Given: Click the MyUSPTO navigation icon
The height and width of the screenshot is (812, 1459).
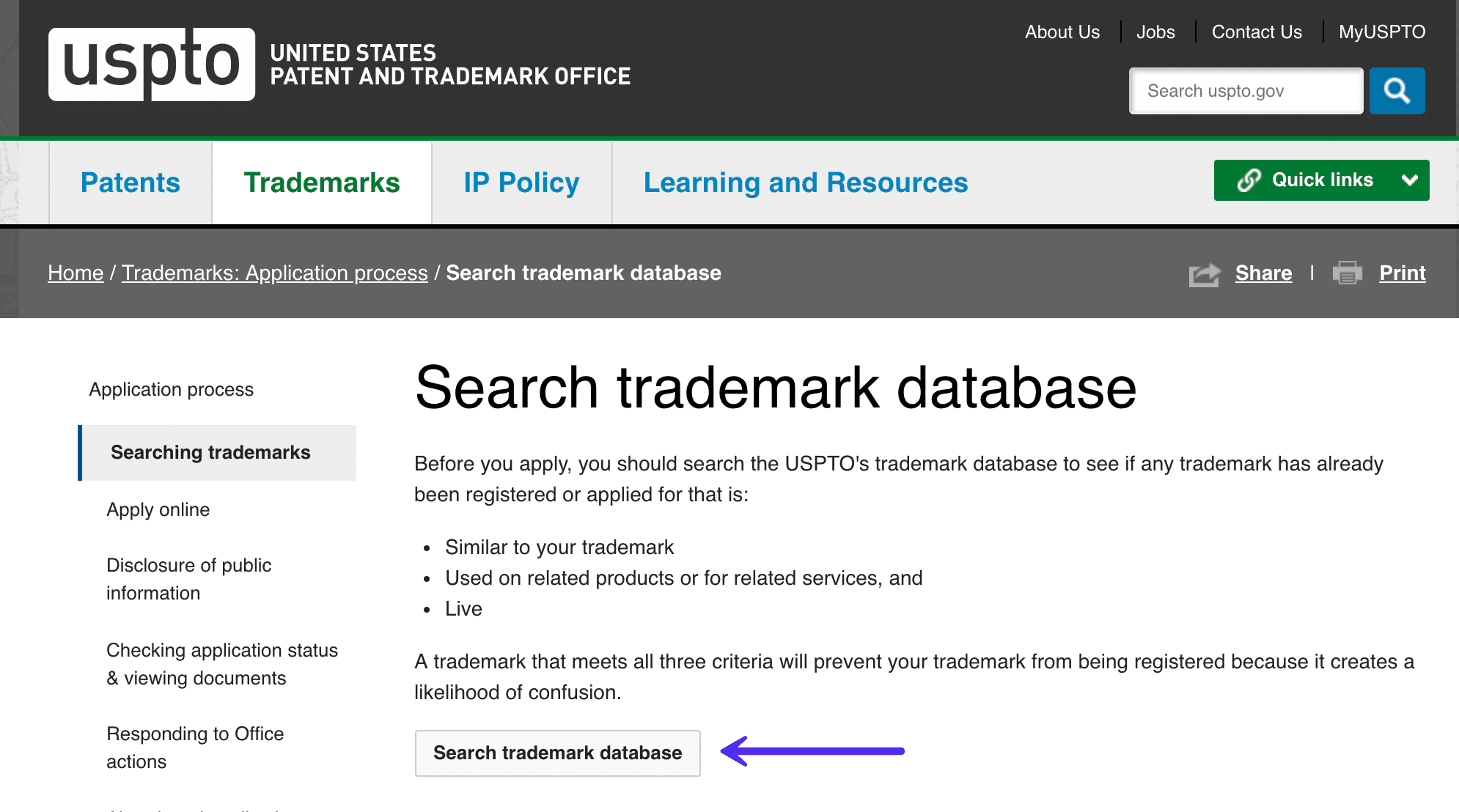Looking at the screenshot, I should click(1383, 32).
